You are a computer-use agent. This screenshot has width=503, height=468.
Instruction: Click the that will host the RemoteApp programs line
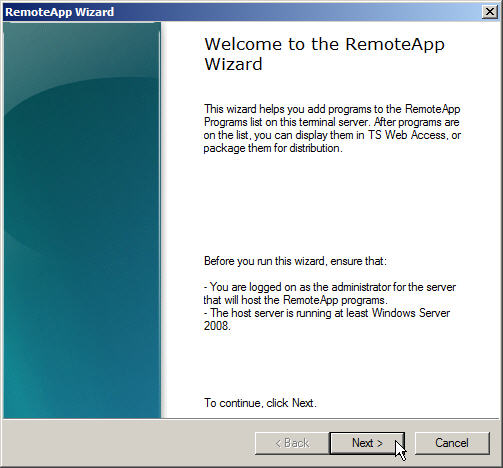295,300
